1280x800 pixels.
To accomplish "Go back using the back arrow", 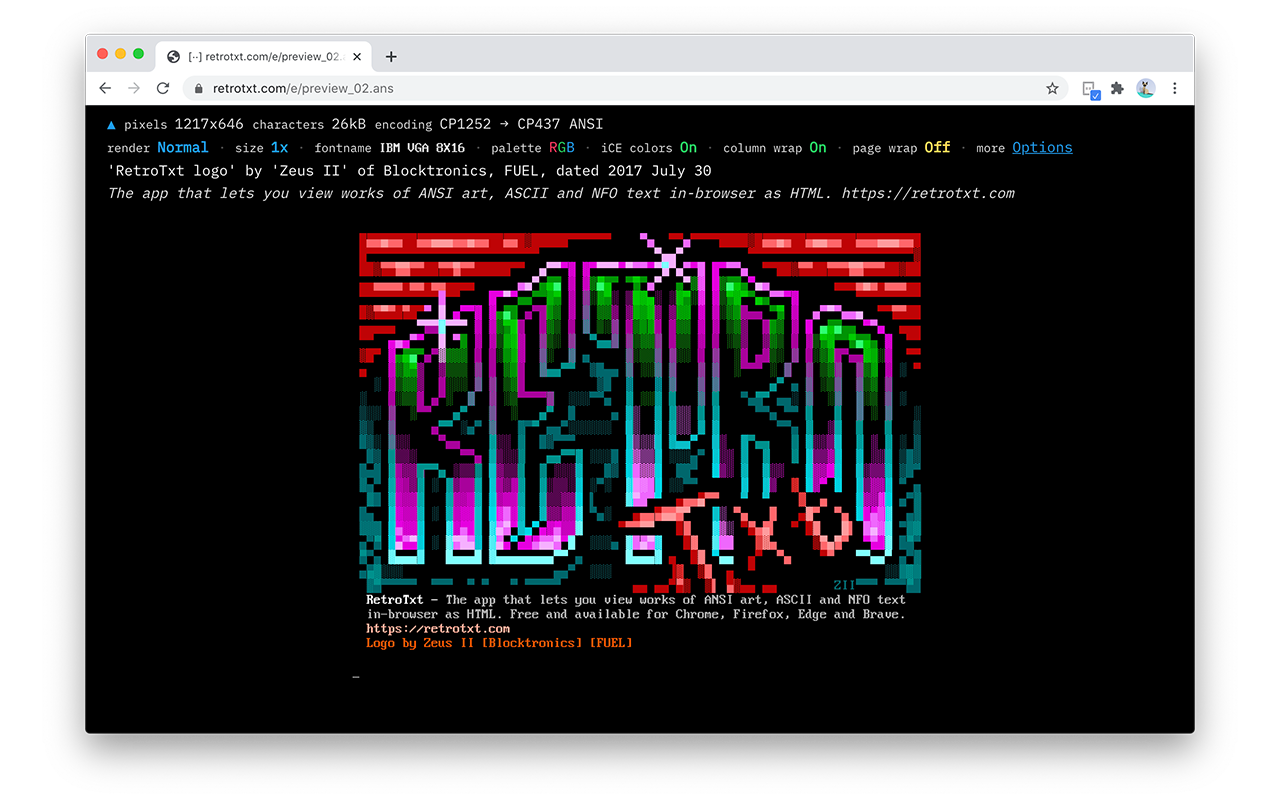I will pos(105,88).
